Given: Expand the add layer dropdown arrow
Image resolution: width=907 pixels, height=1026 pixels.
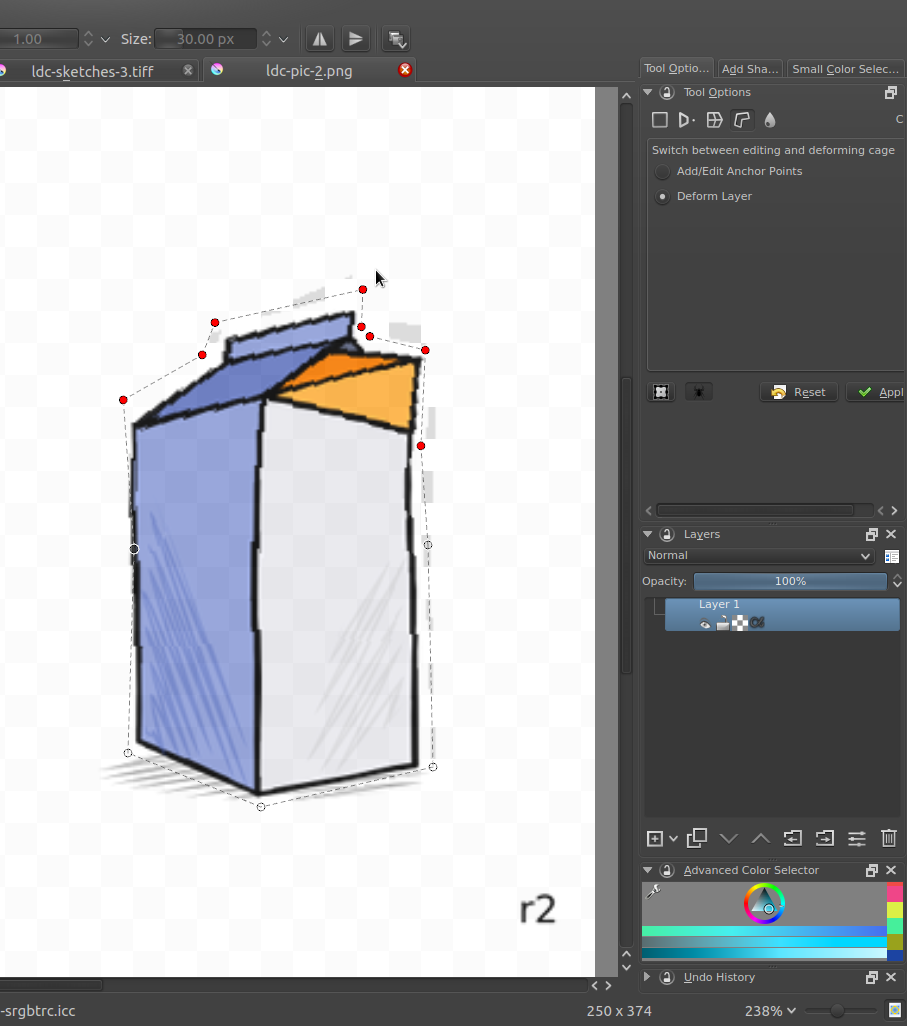Looking at the screenshot, I should 674,839.
